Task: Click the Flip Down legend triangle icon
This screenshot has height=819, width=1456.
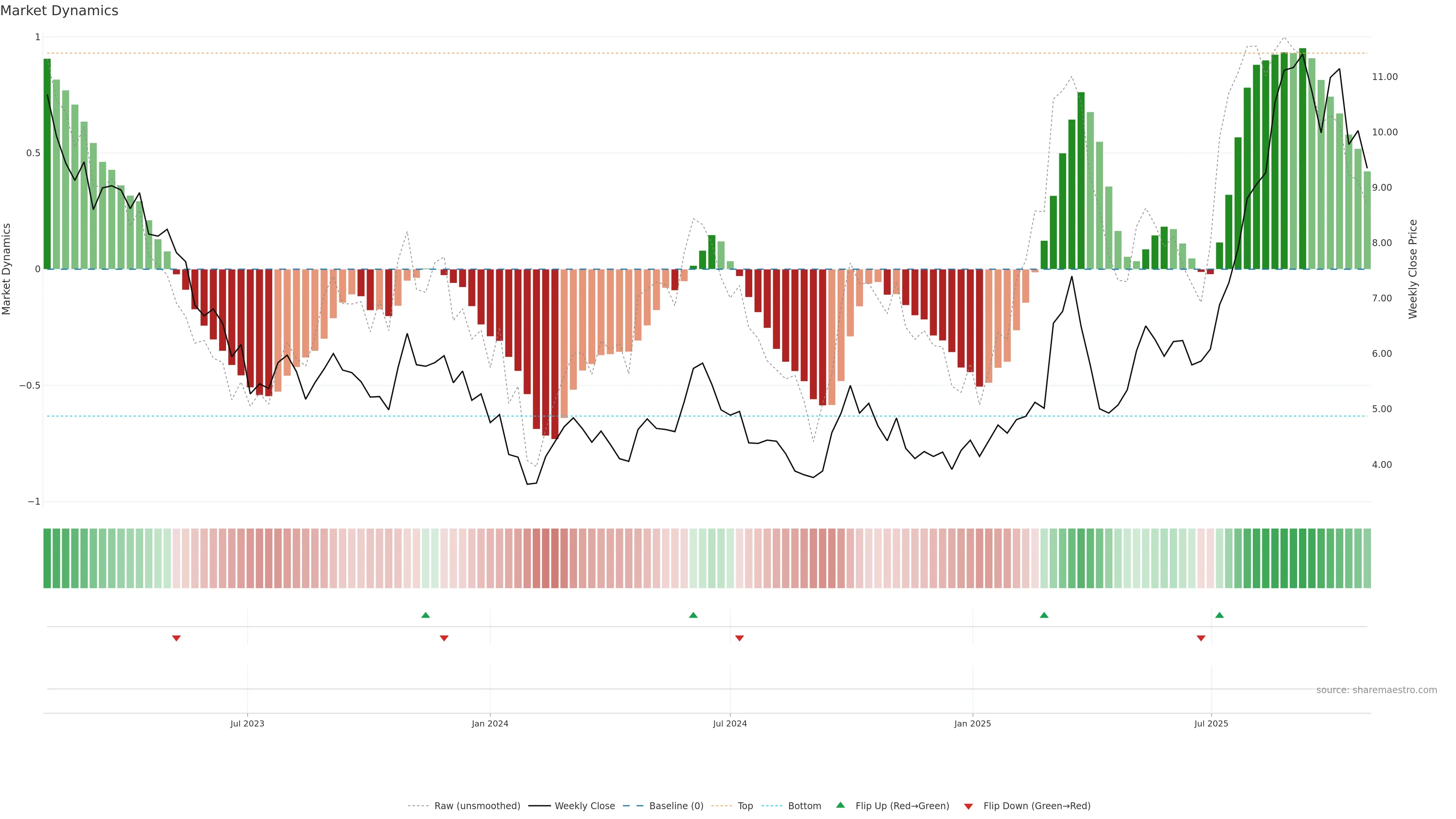Action: [x=968, y=806]
